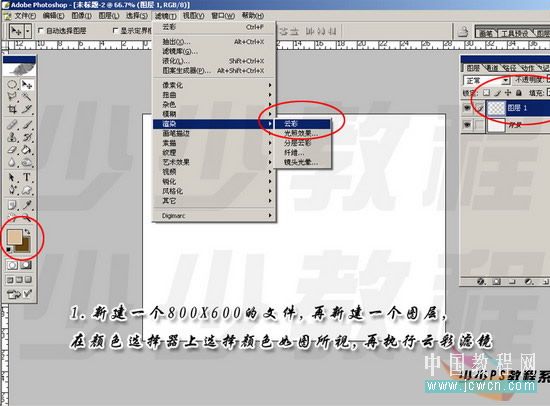Expand the 素描 submenu
The height and width of the screenshot is (406, 550).
pos(214,143)
